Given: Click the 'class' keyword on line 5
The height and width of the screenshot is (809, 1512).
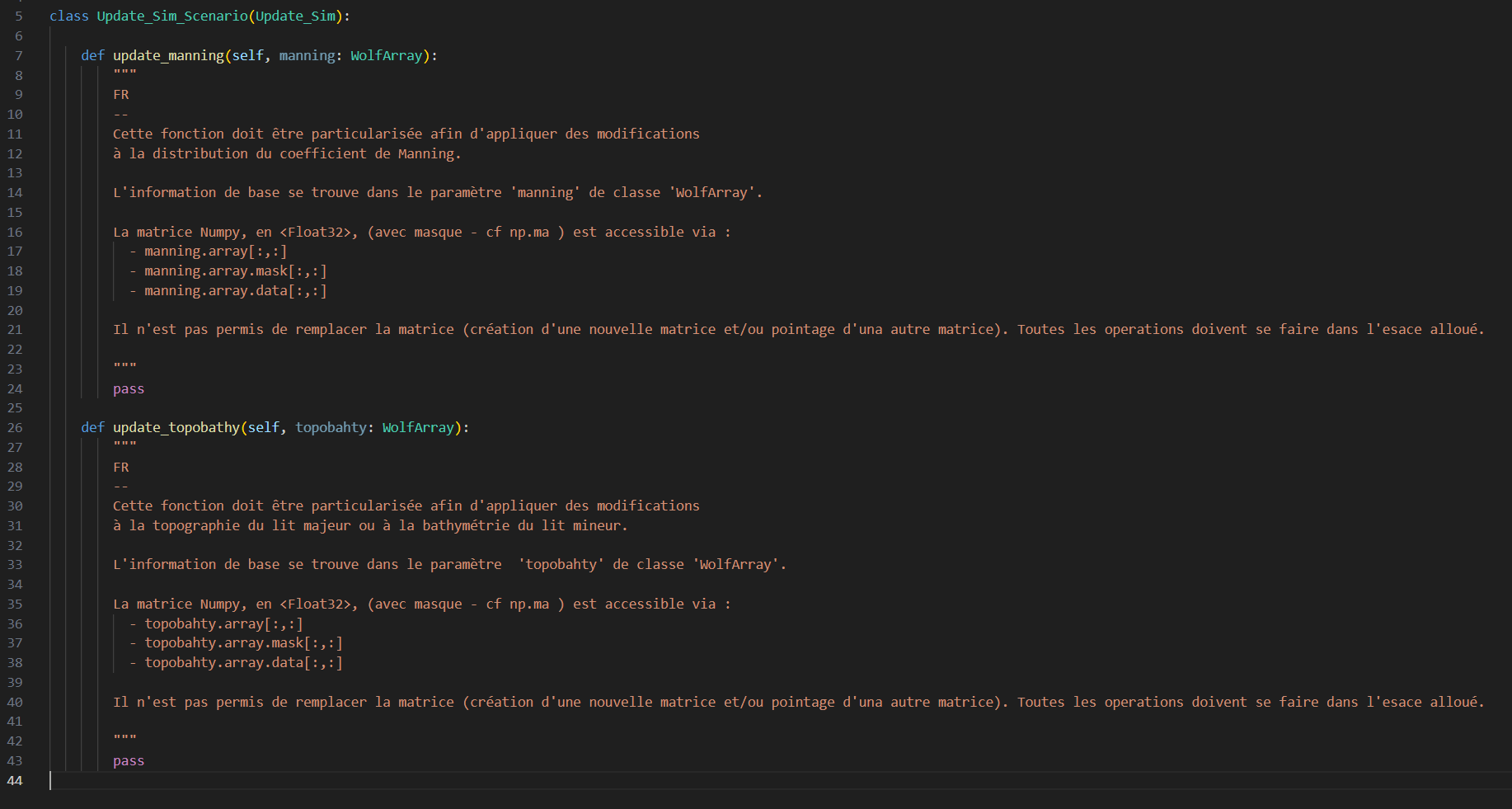Looking at the screenshot, I should pyautogui.click(x=68, y=16).
